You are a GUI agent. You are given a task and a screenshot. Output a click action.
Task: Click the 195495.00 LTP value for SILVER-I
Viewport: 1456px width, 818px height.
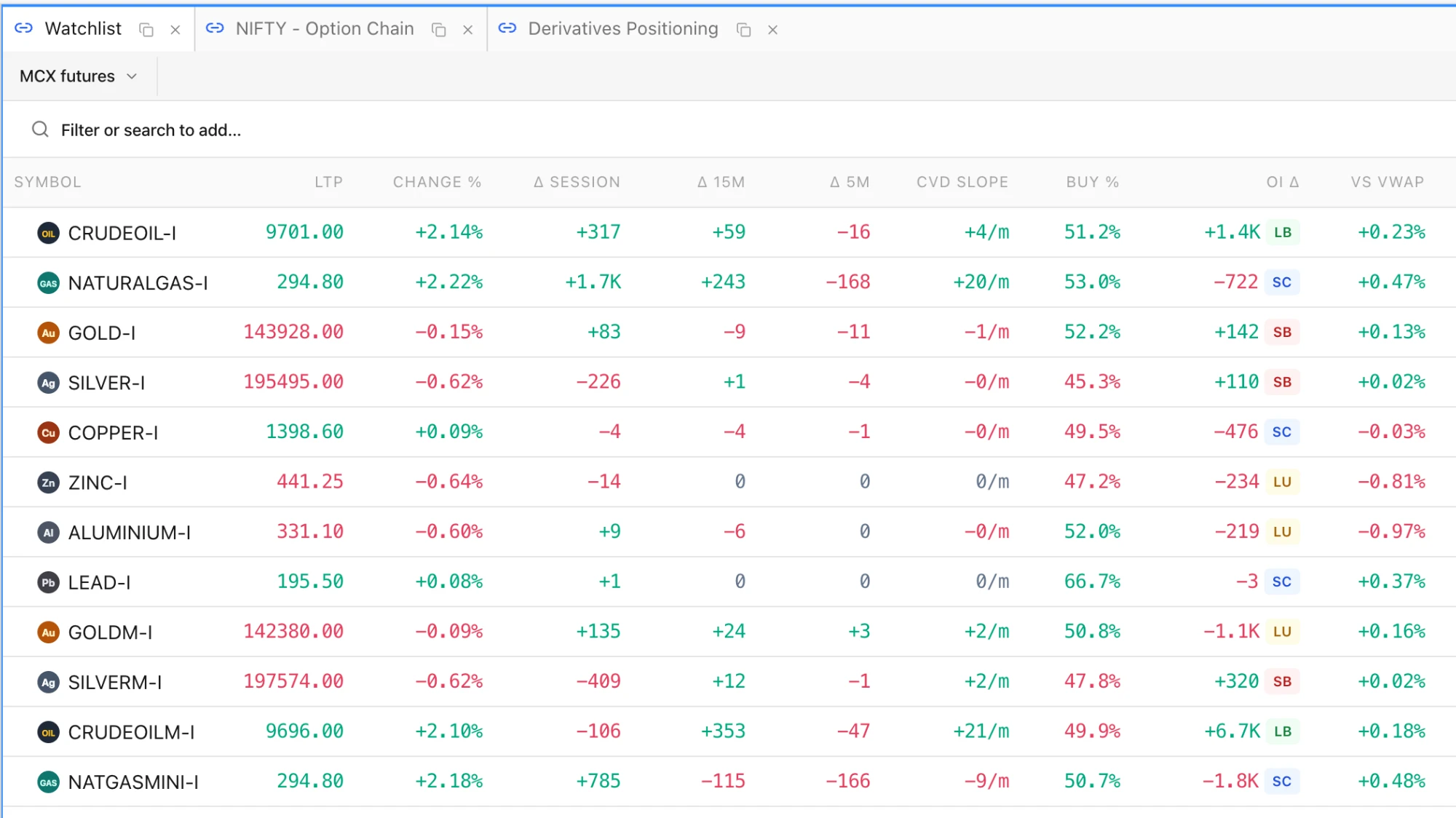pyautogui.click(x=293, y=381)
